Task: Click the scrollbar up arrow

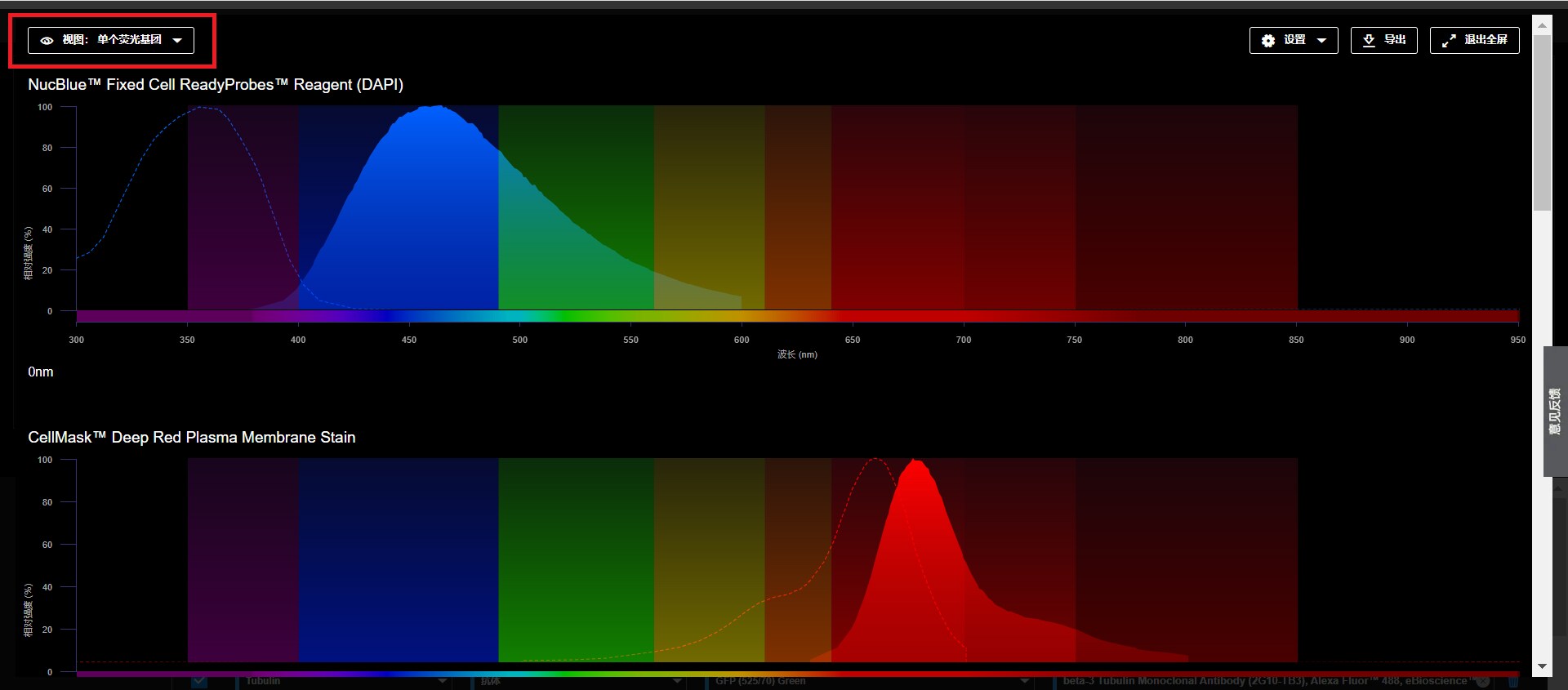Action: pyautogui.click(x=1542, y=25)
